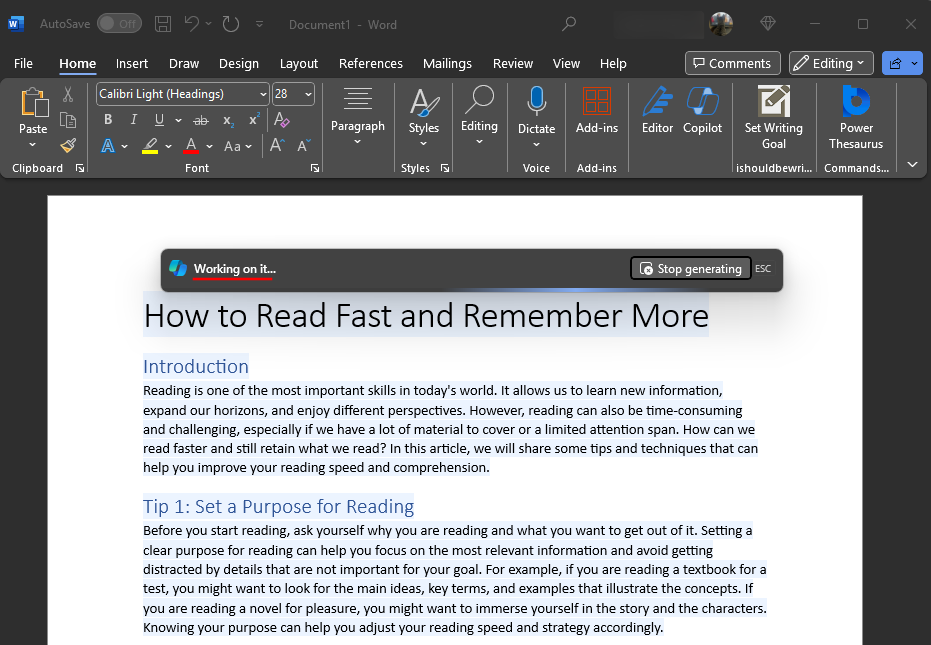Apply subscript formatting
The width and height of the screenshot is (931, 645).
pos(229,121)
